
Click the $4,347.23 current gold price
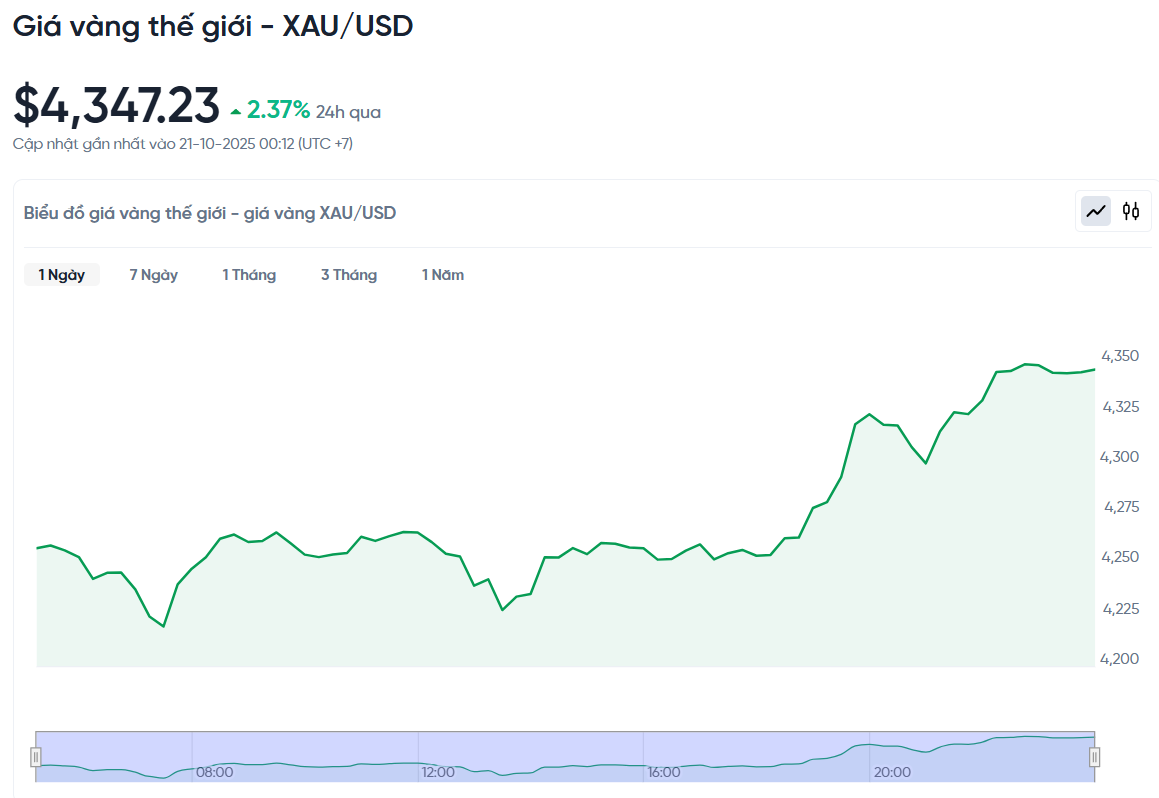coord(116,106)
